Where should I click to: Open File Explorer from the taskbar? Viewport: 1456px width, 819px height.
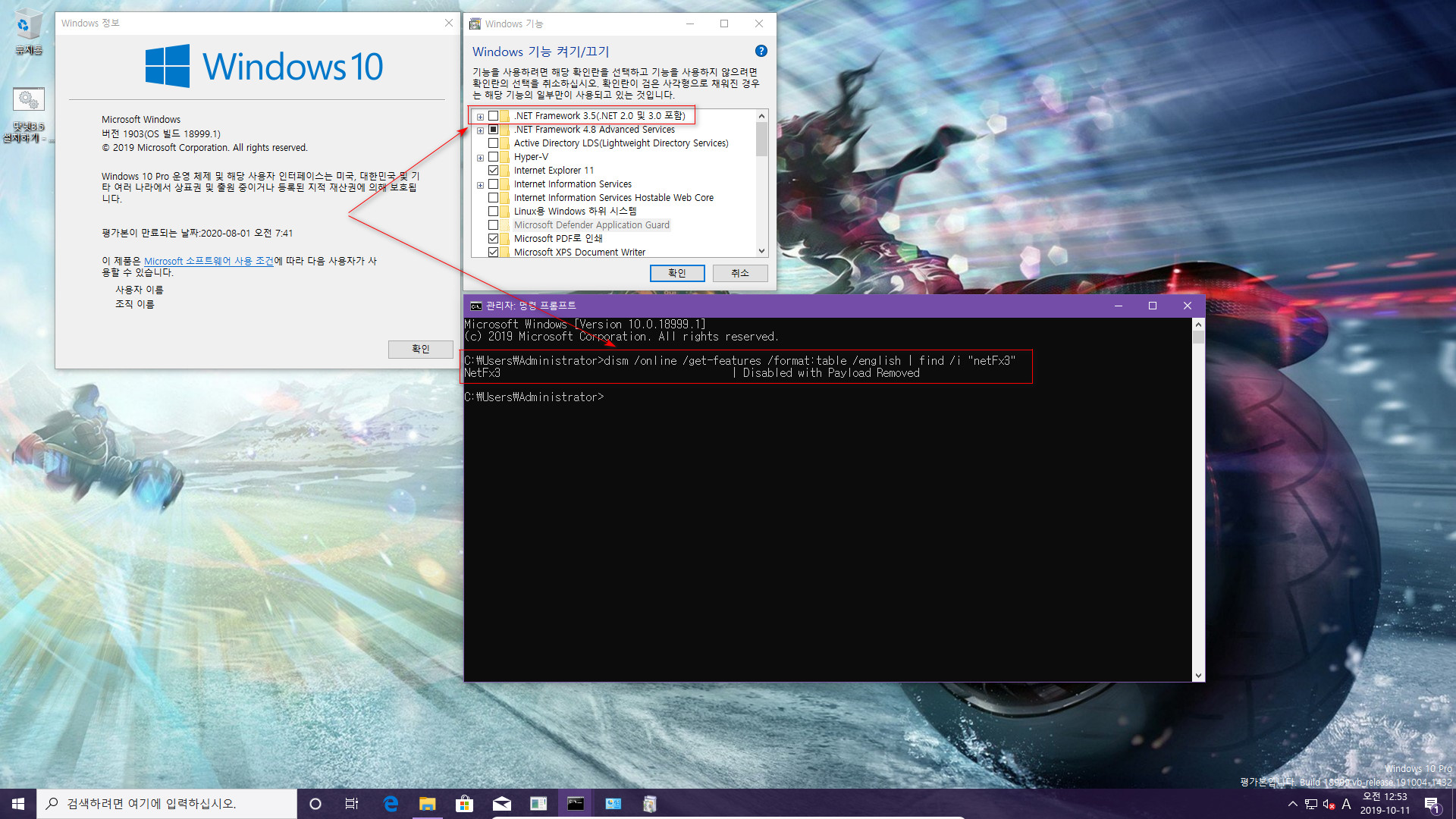point(427,804)
